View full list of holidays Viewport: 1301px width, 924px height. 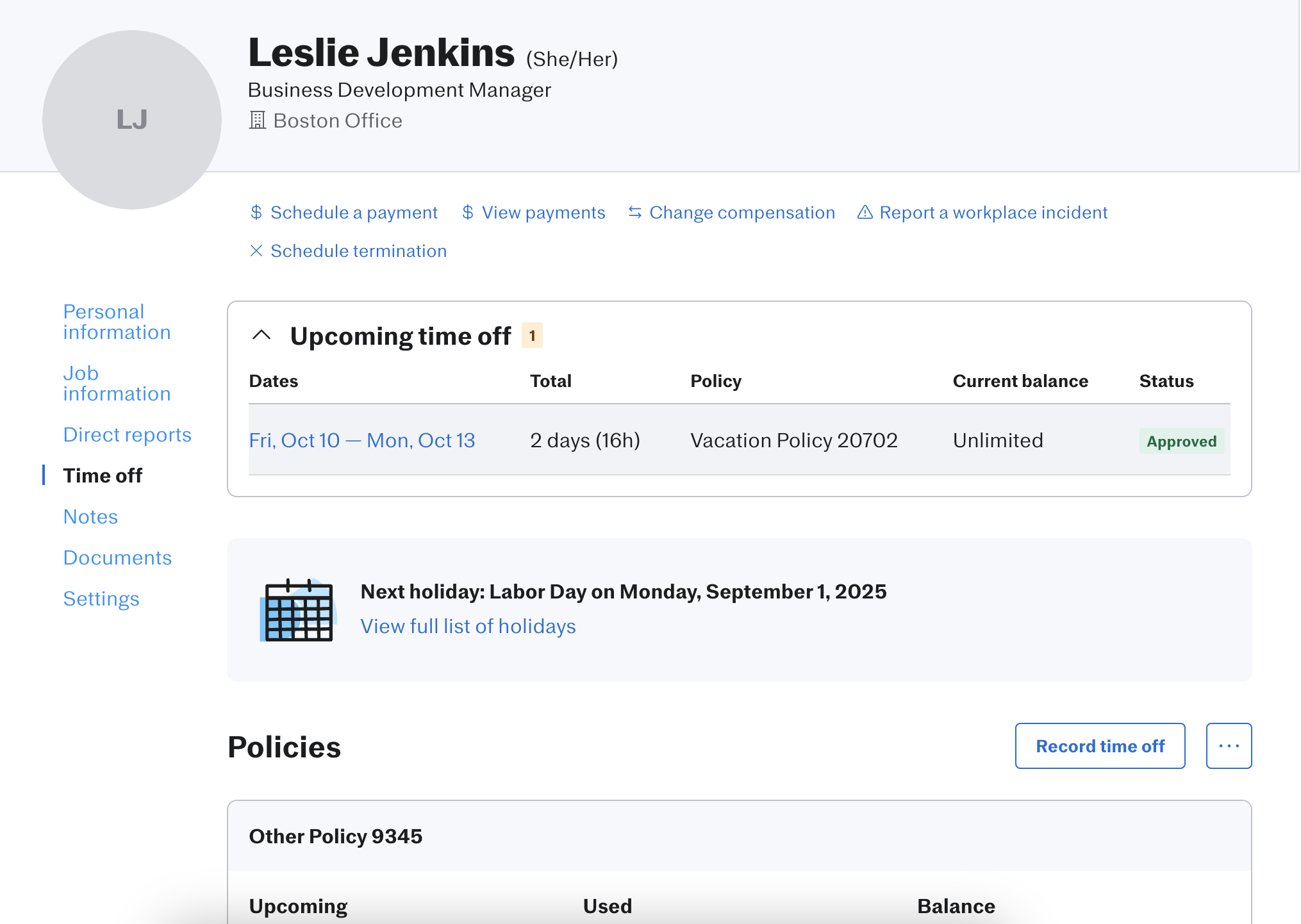point(468,626)
